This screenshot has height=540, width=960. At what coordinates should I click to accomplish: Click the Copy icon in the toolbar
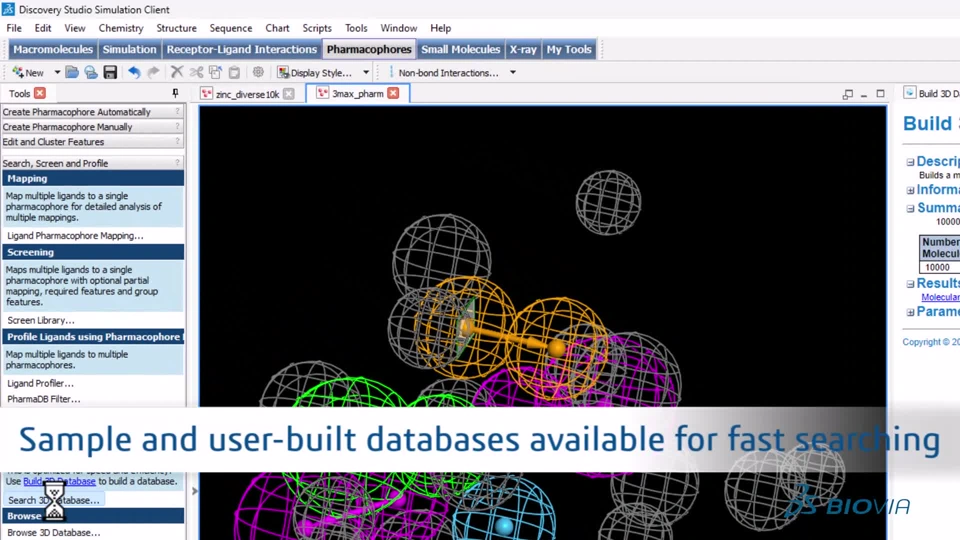(x=215, y=72)
